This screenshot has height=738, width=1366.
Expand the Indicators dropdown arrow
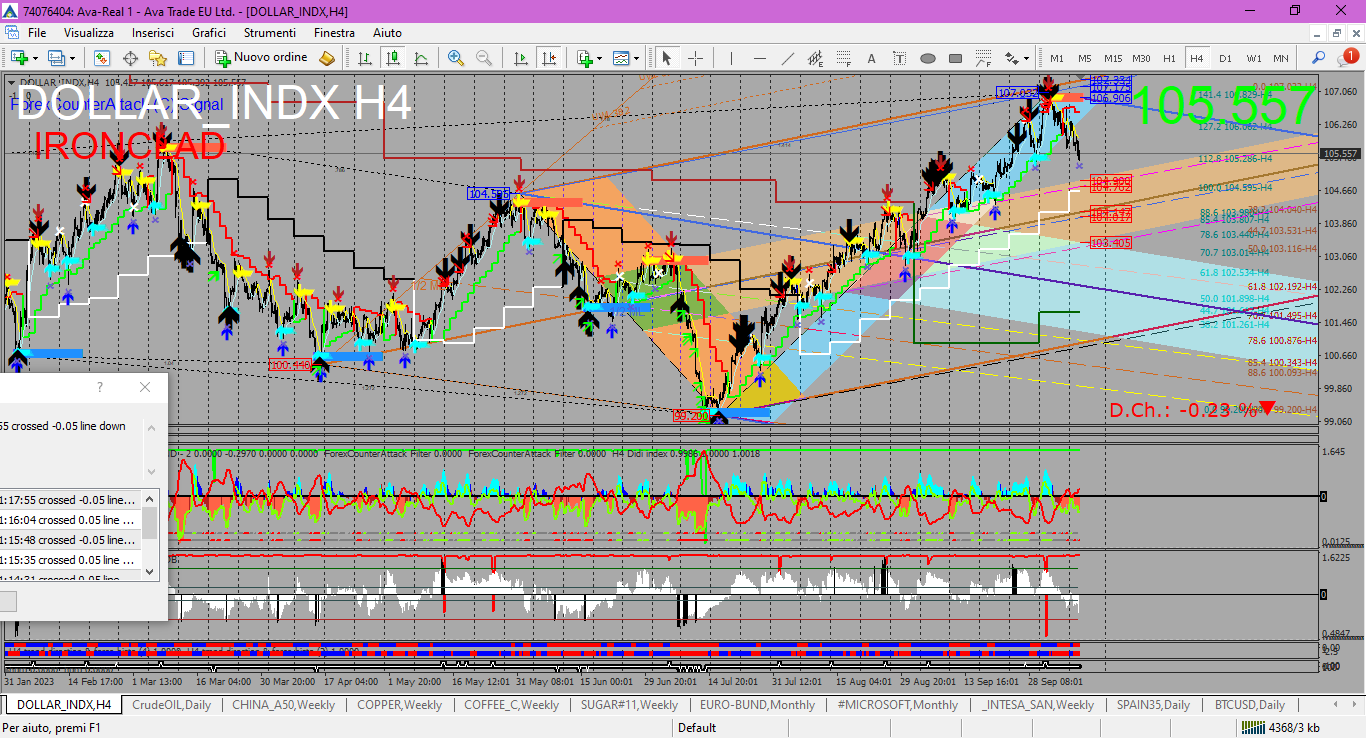coord(600,58)
